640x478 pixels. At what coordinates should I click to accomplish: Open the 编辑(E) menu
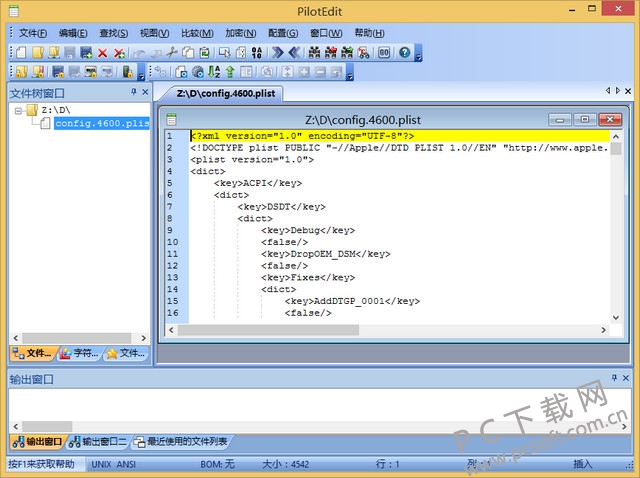(x=73, y=33)
